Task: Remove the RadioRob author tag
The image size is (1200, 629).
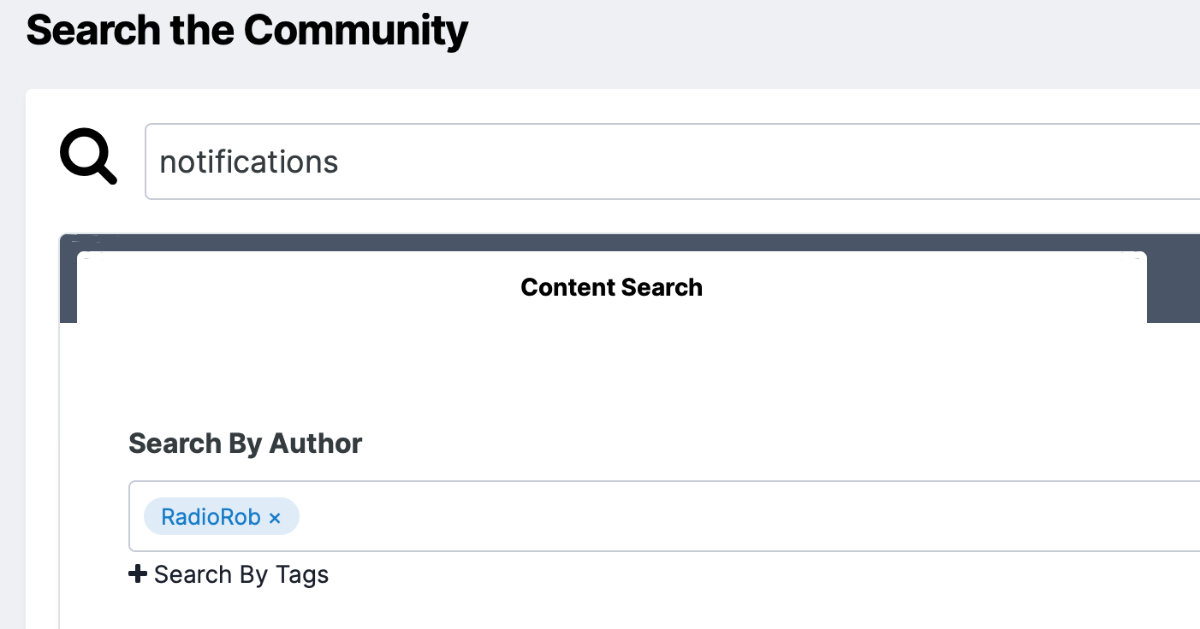Action: click(x=275, y=518)
